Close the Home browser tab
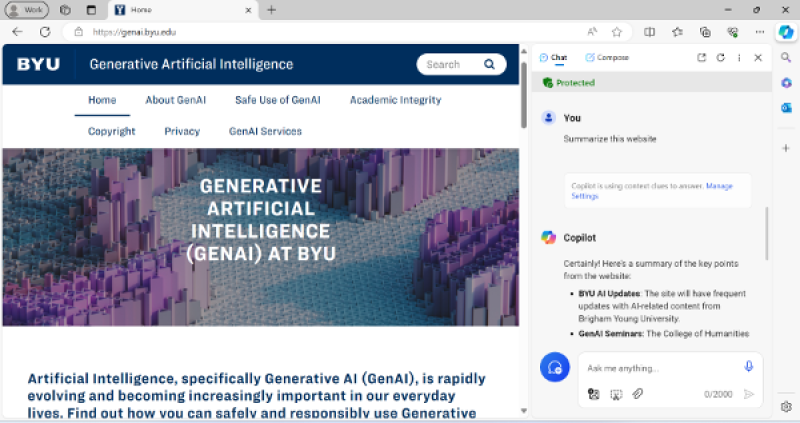The height and width of the screenshot is (423, 800). 248,10
